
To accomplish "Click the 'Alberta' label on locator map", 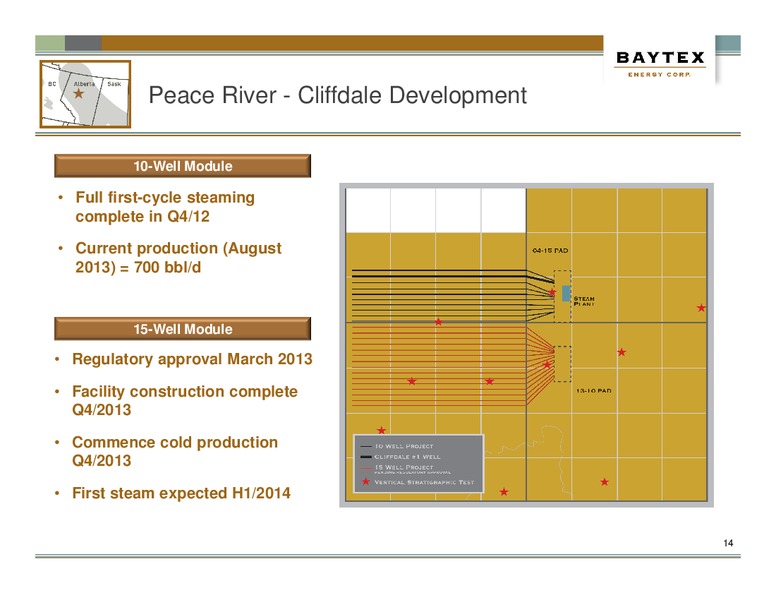I will coord(84,84).
